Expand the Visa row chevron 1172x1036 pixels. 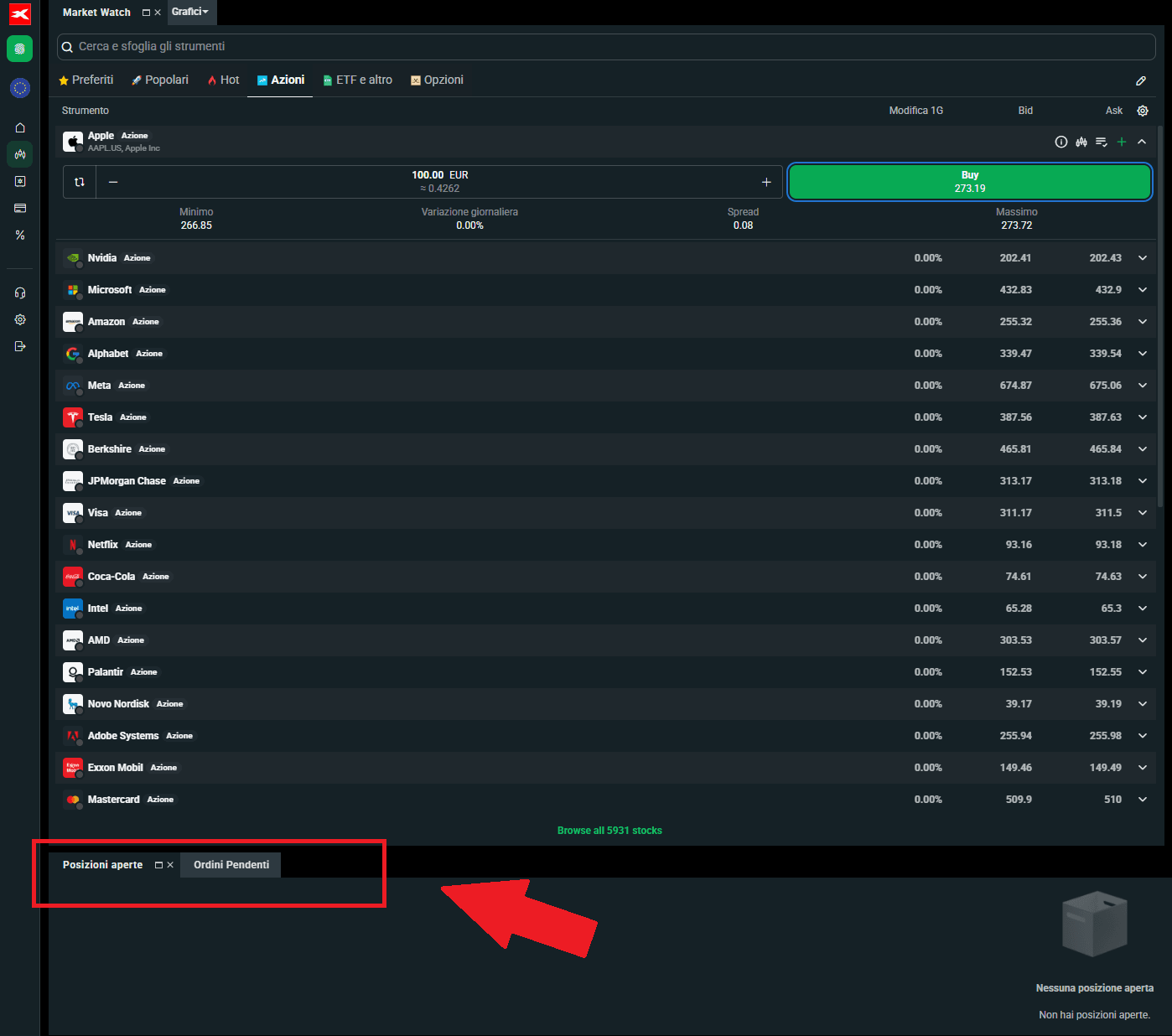1143,513
